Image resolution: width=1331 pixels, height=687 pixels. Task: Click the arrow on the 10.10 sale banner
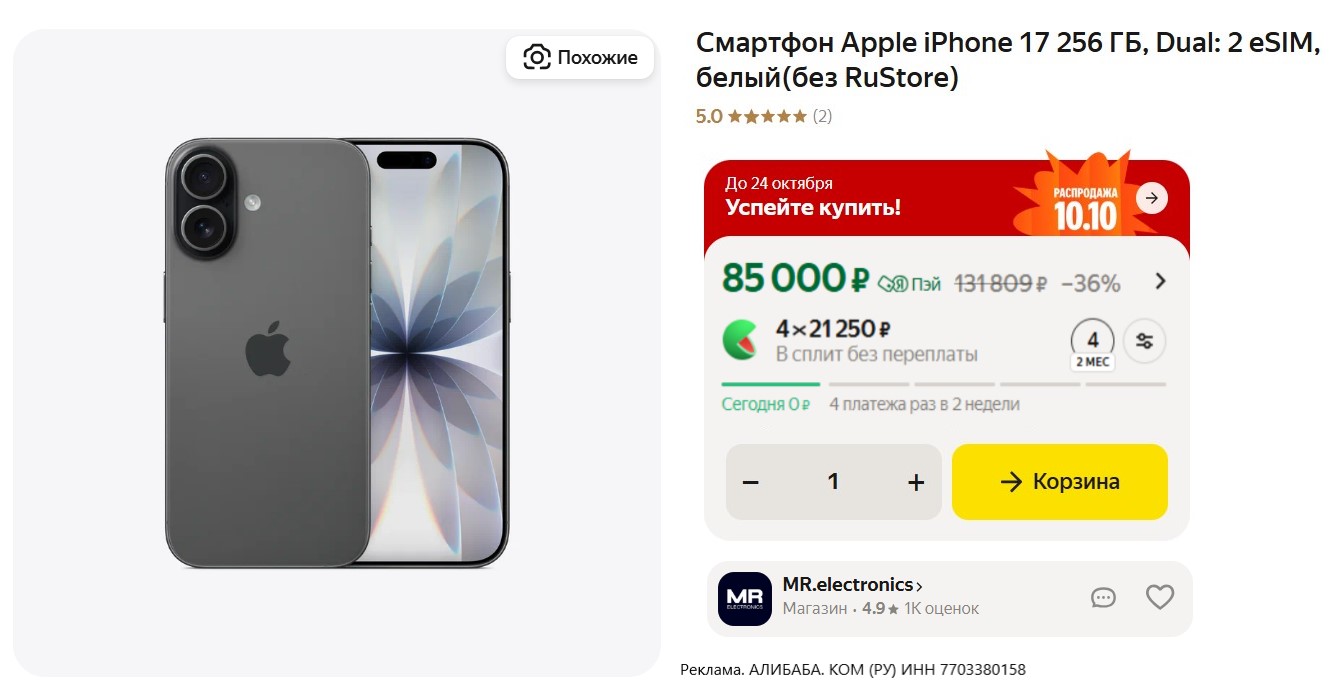pyautogui.click(x=1152, y=198)
